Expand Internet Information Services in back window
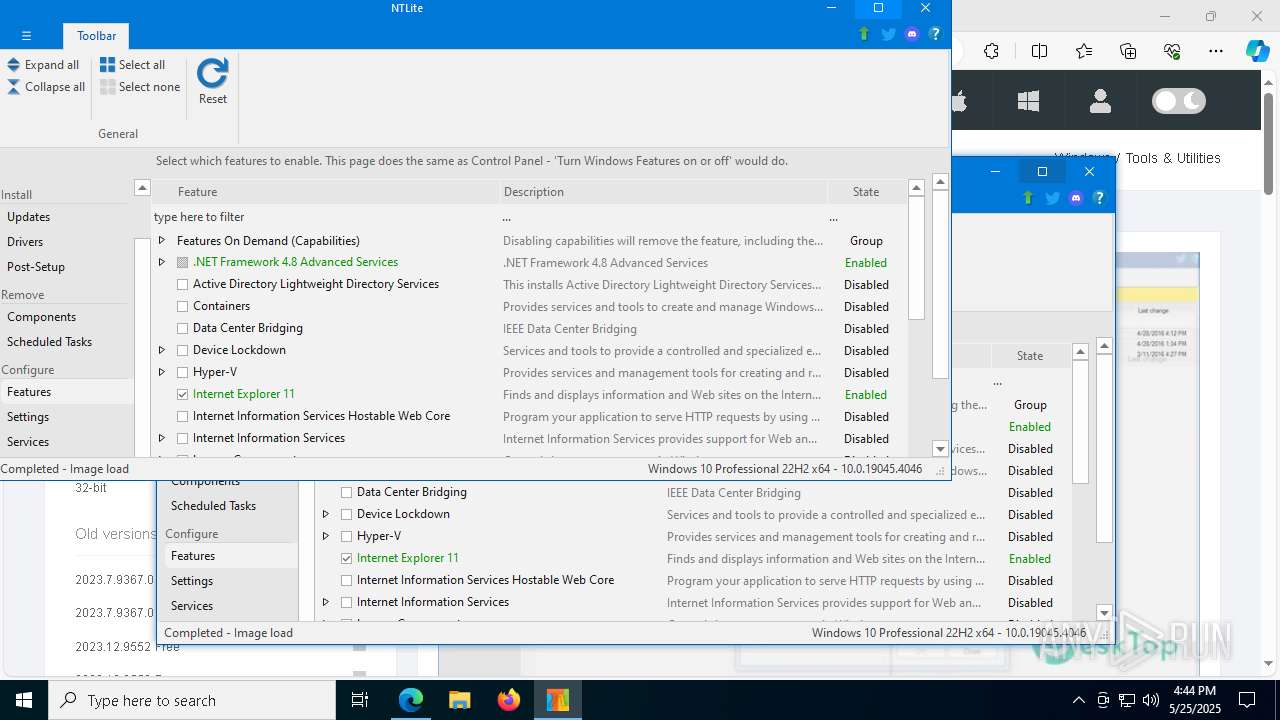1280x720 pixels. [x=326, y=602]
